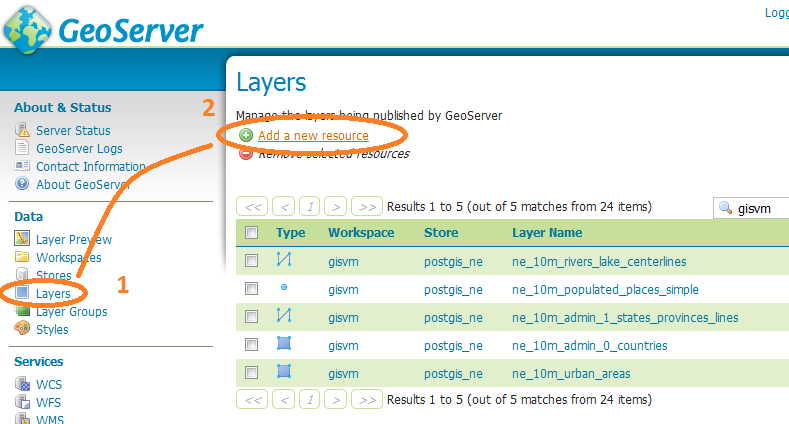789x424 pixels.
Task: Click the WFS service icon
Action: [22, 402]
